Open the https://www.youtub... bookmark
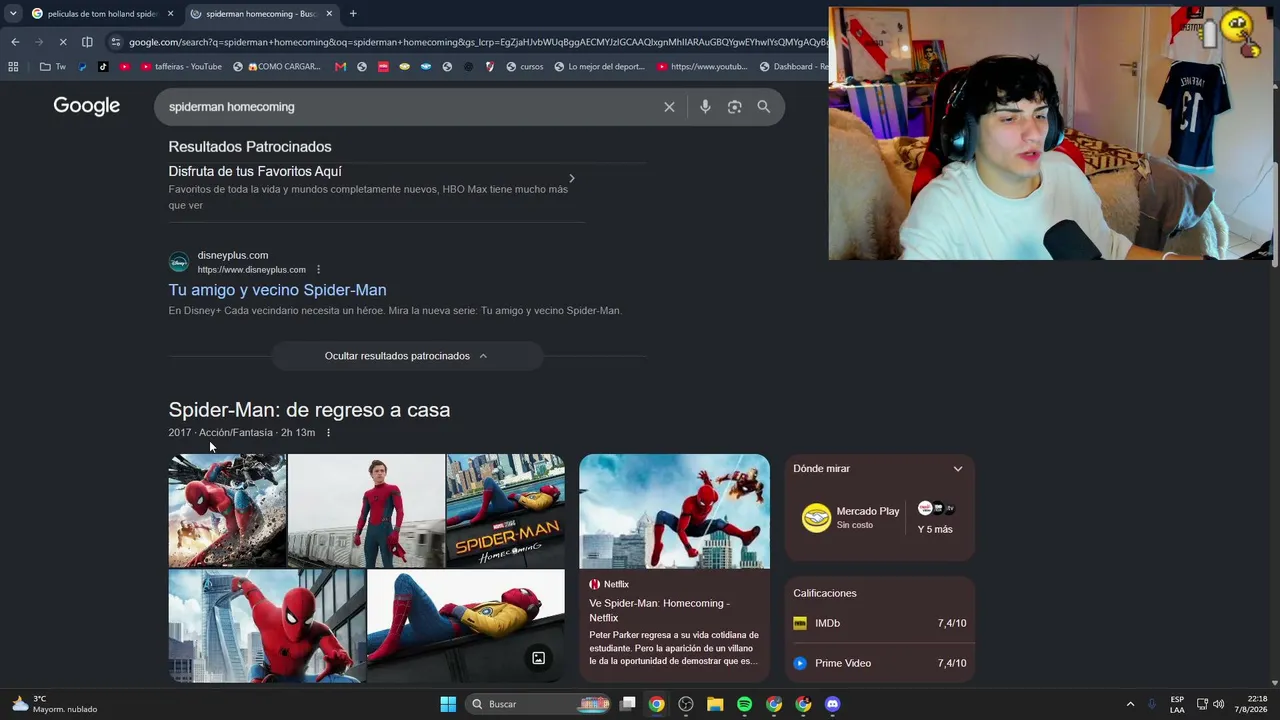Viewport: 1280px width, 720px height. click(703, 67)
